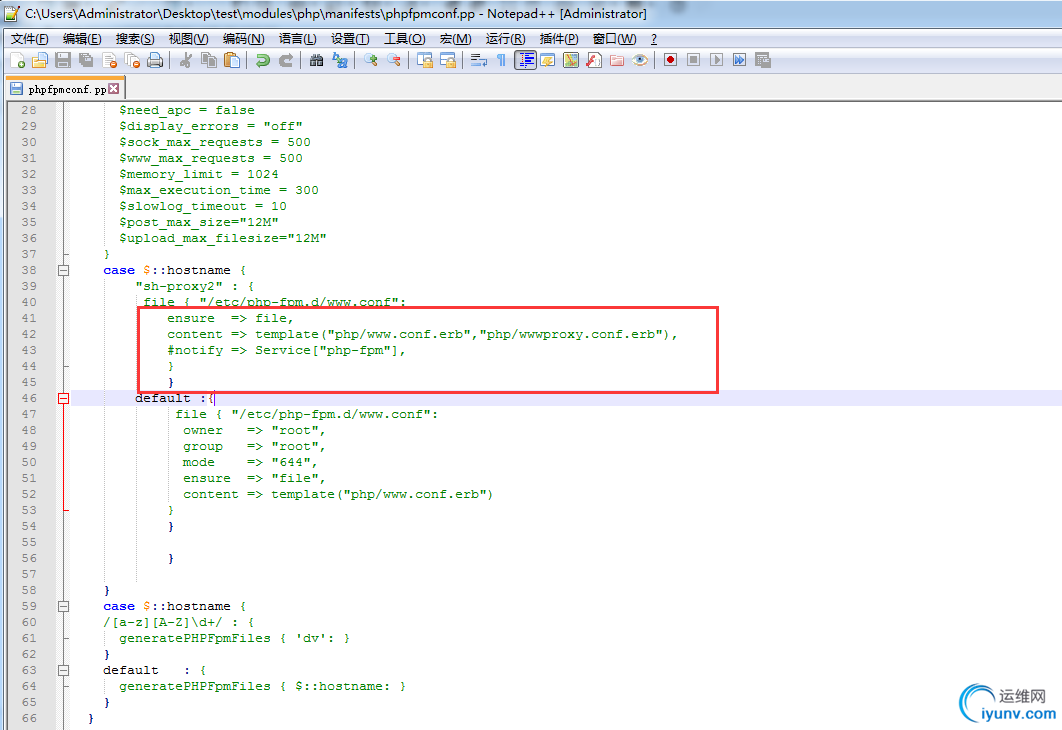Image resolution: width=1062 pixels, height=730 pixels.
Task: Open Find with the binoculars icon
Action: click(316, 60)
